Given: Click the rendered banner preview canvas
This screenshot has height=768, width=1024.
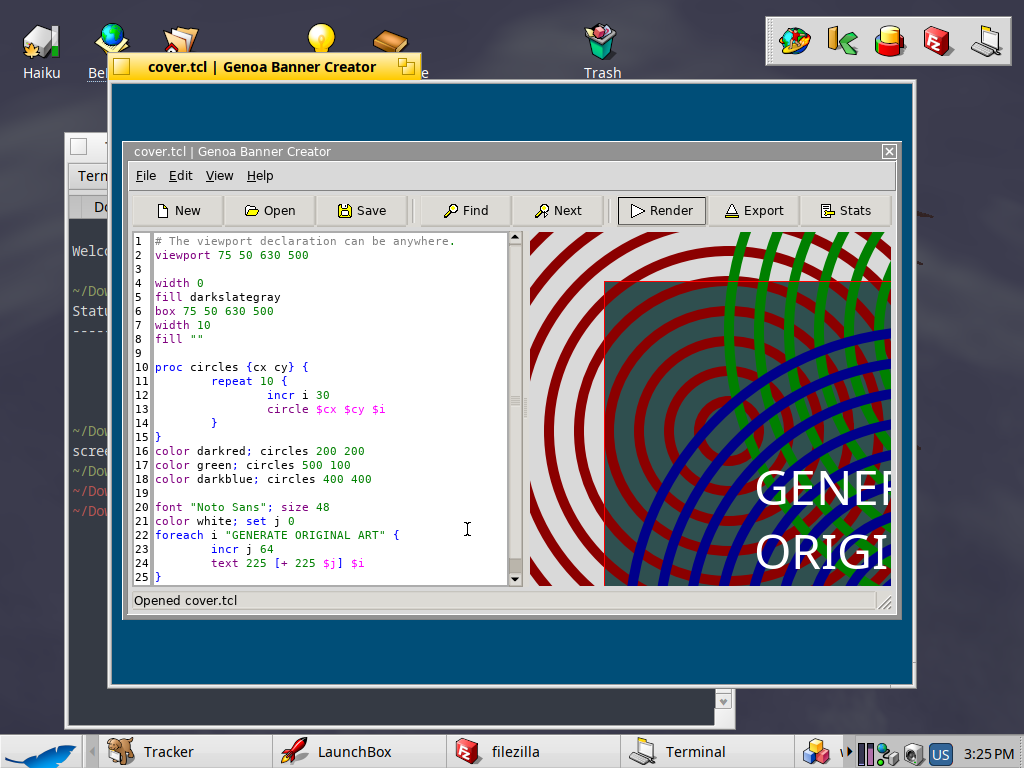Looking at the screenshot, I should coord(710,408).
